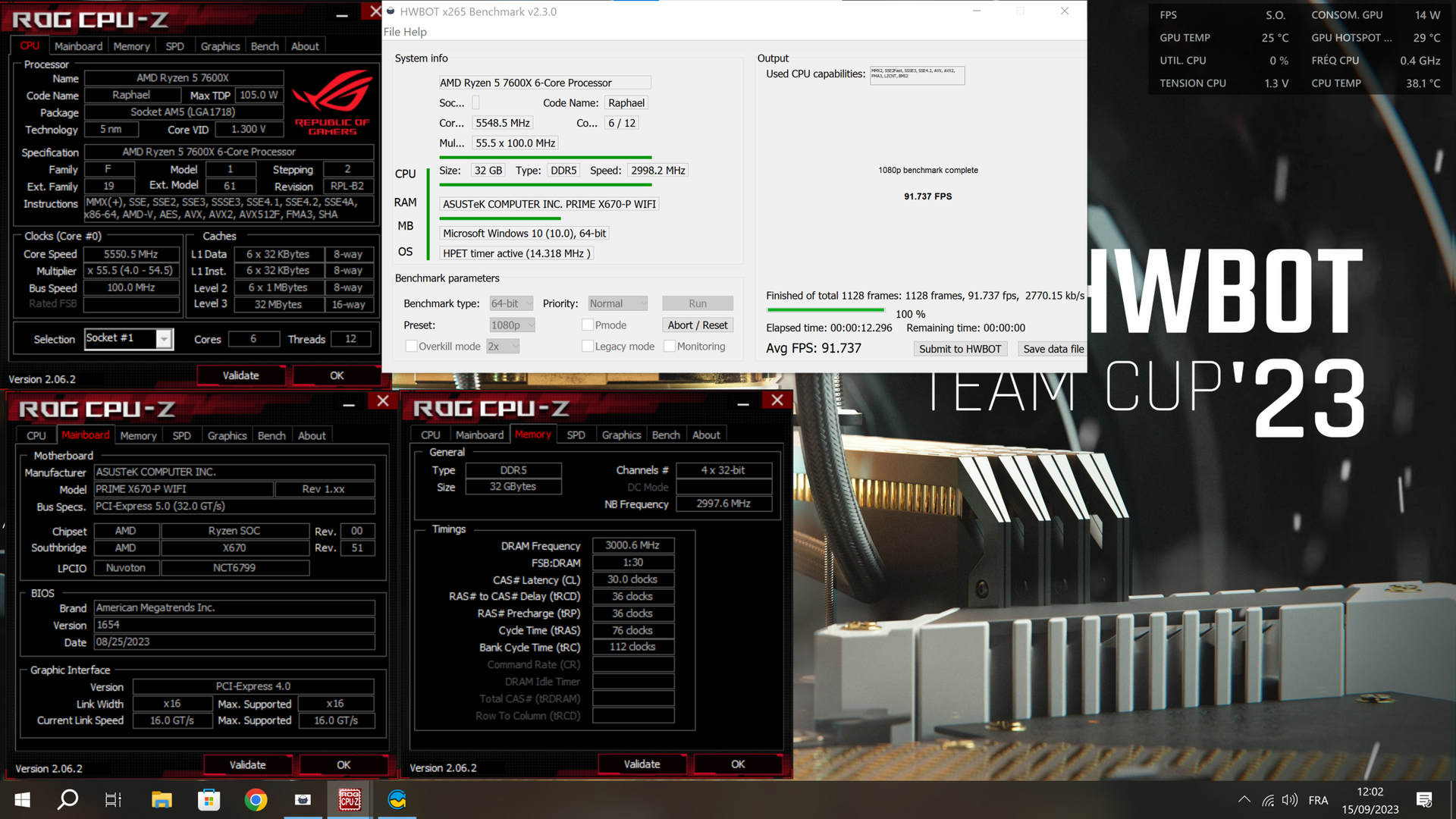Click Validate in top CPU-Z window
1456x819 pixels.
tap(240, 375)
